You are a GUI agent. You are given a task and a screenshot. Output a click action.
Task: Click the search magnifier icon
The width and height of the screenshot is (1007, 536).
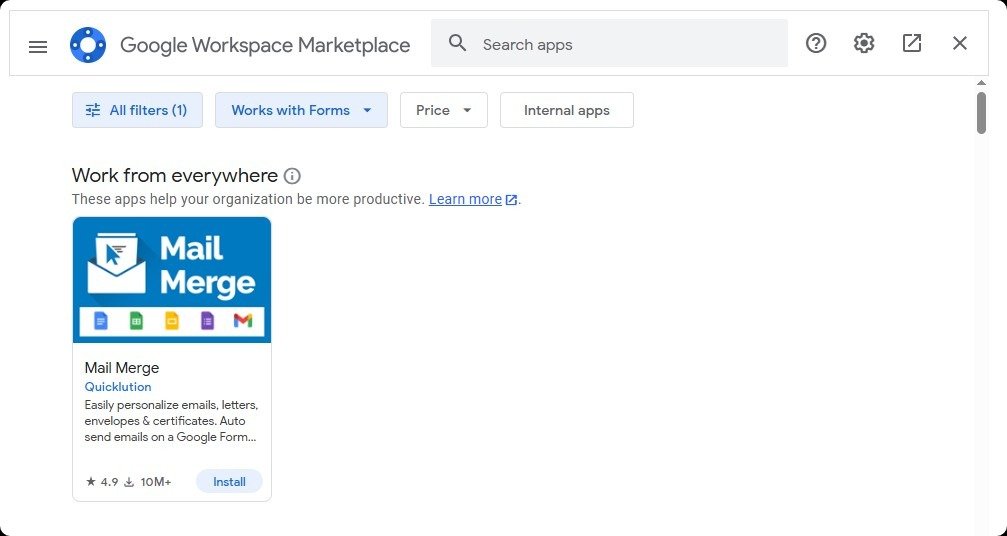click(458, 44)
